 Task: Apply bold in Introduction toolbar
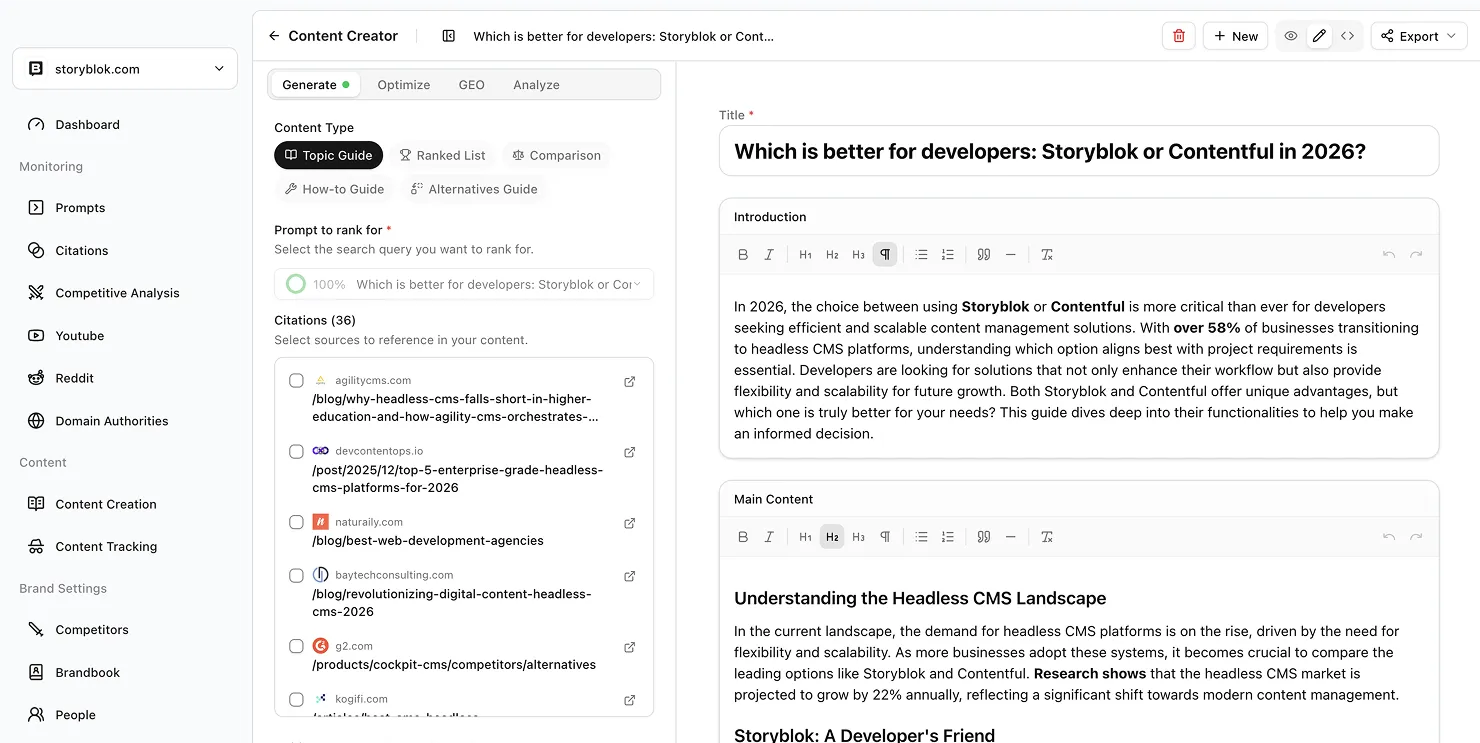pyautogui.click(x=743, y=255)
